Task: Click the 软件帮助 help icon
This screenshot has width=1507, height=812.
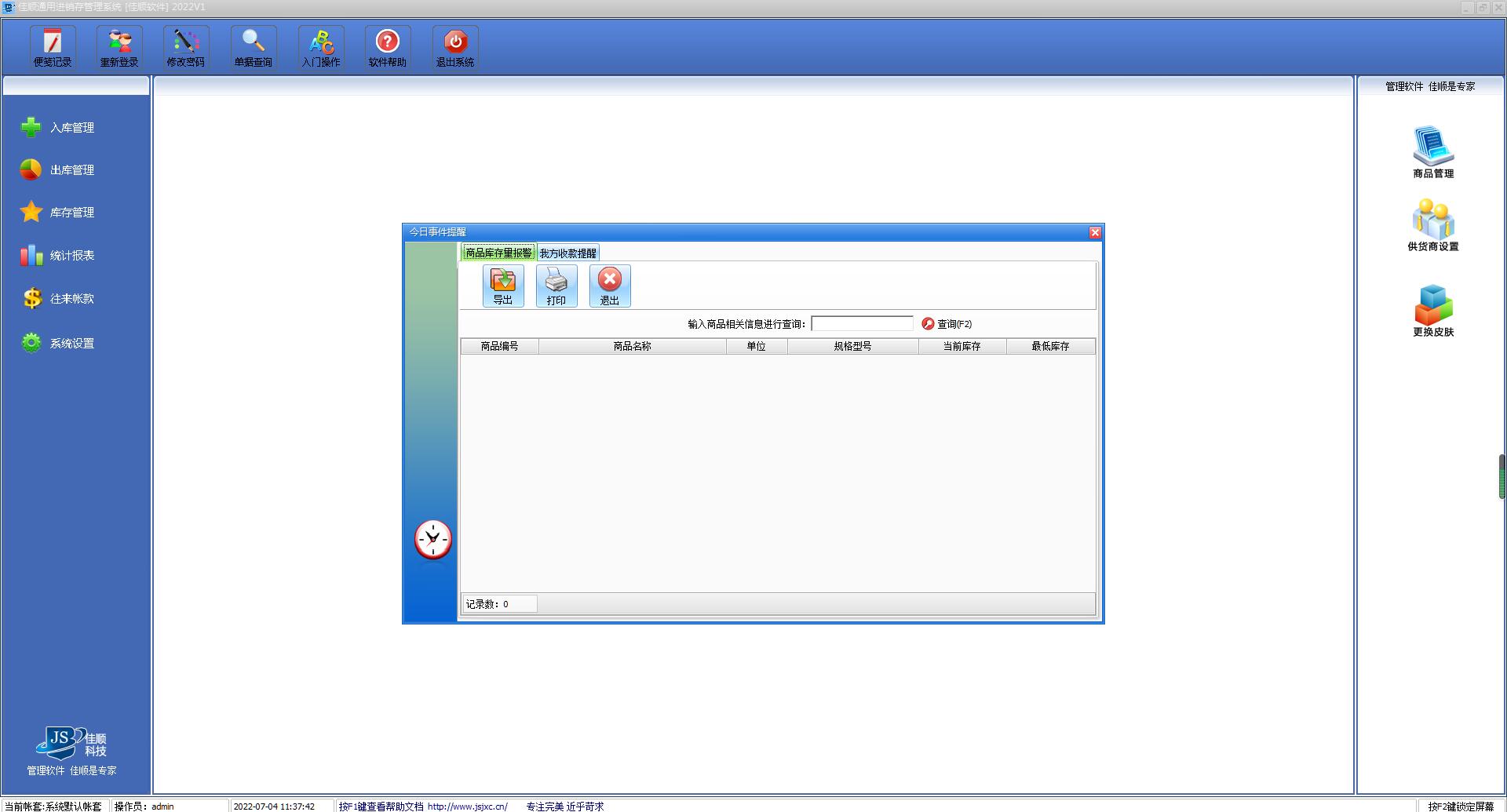Action: click(x=387, y=47)
